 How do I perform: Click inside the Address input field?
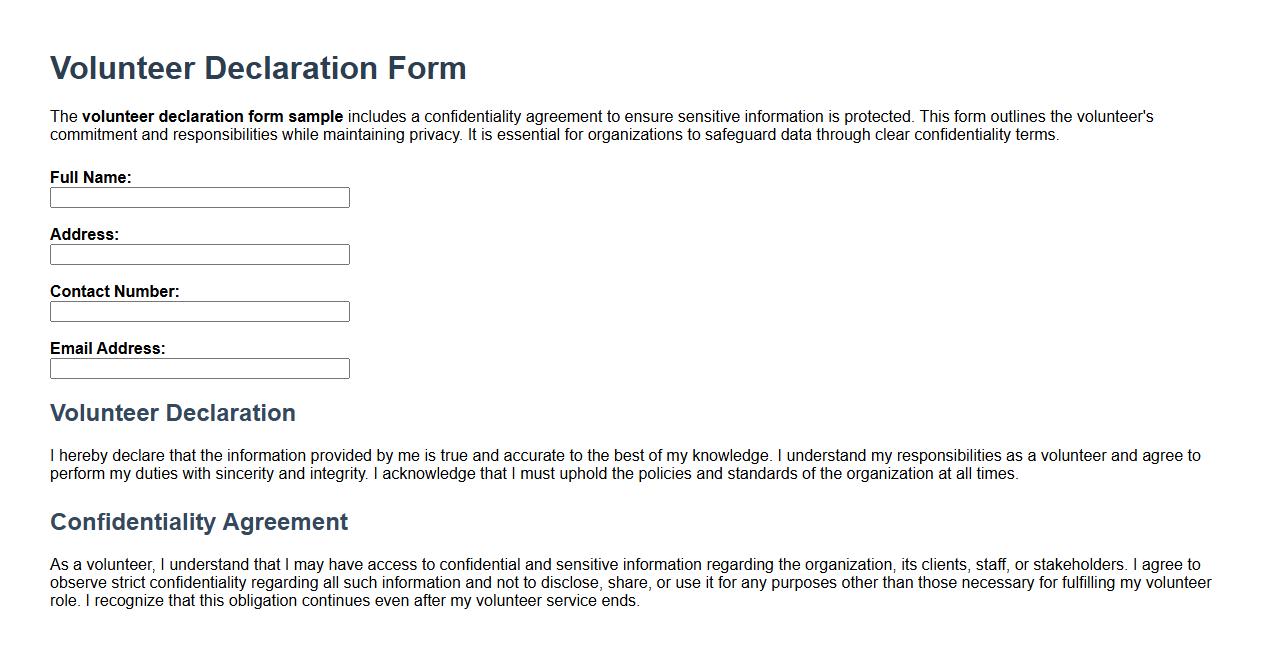199,254
